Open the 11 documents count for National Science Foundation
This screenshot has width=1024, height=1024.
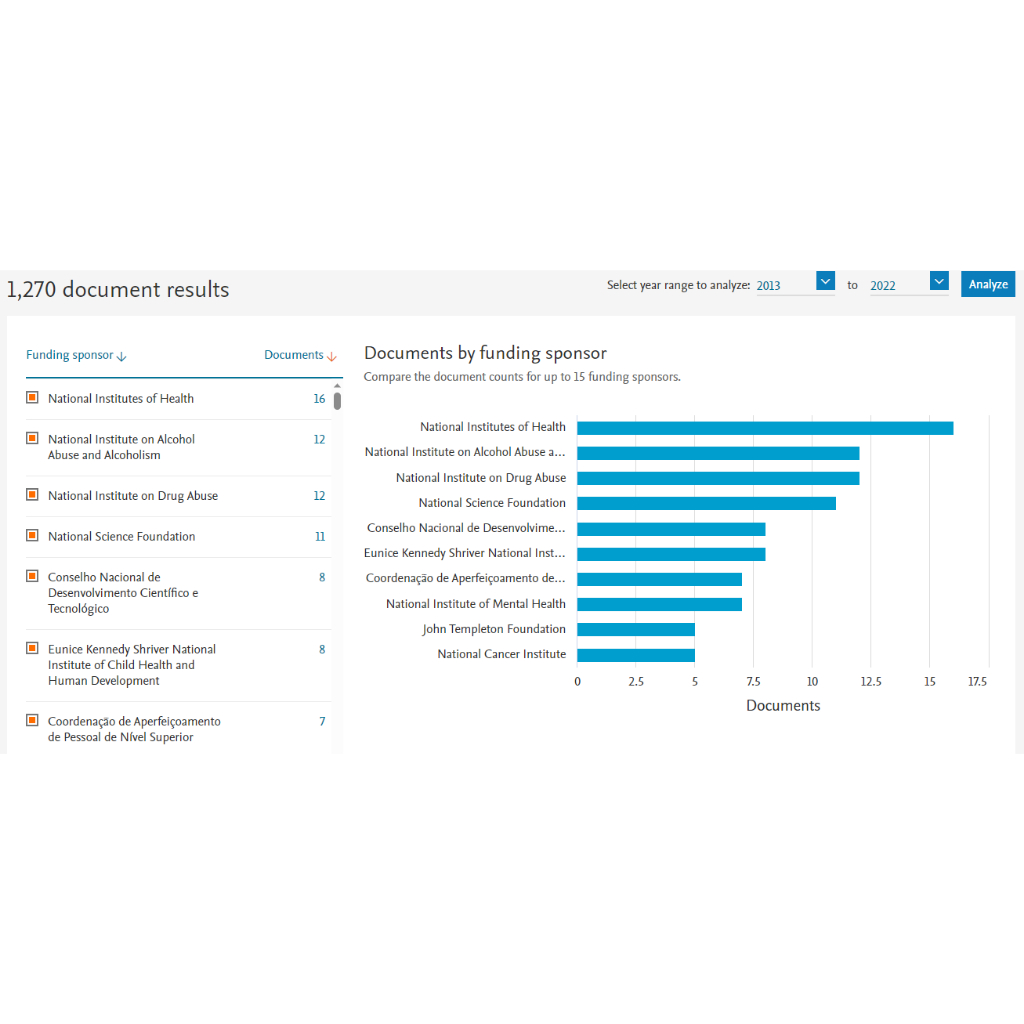click(319, 536)
